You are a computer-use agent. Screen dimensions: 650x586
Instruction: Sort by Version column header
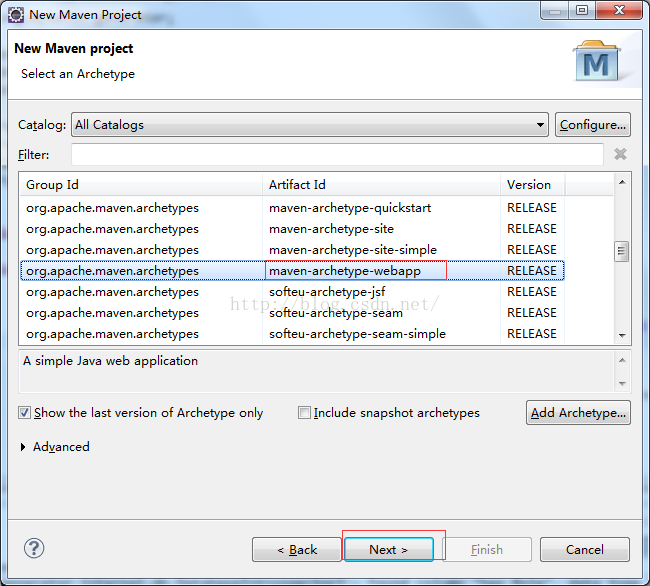532,185
